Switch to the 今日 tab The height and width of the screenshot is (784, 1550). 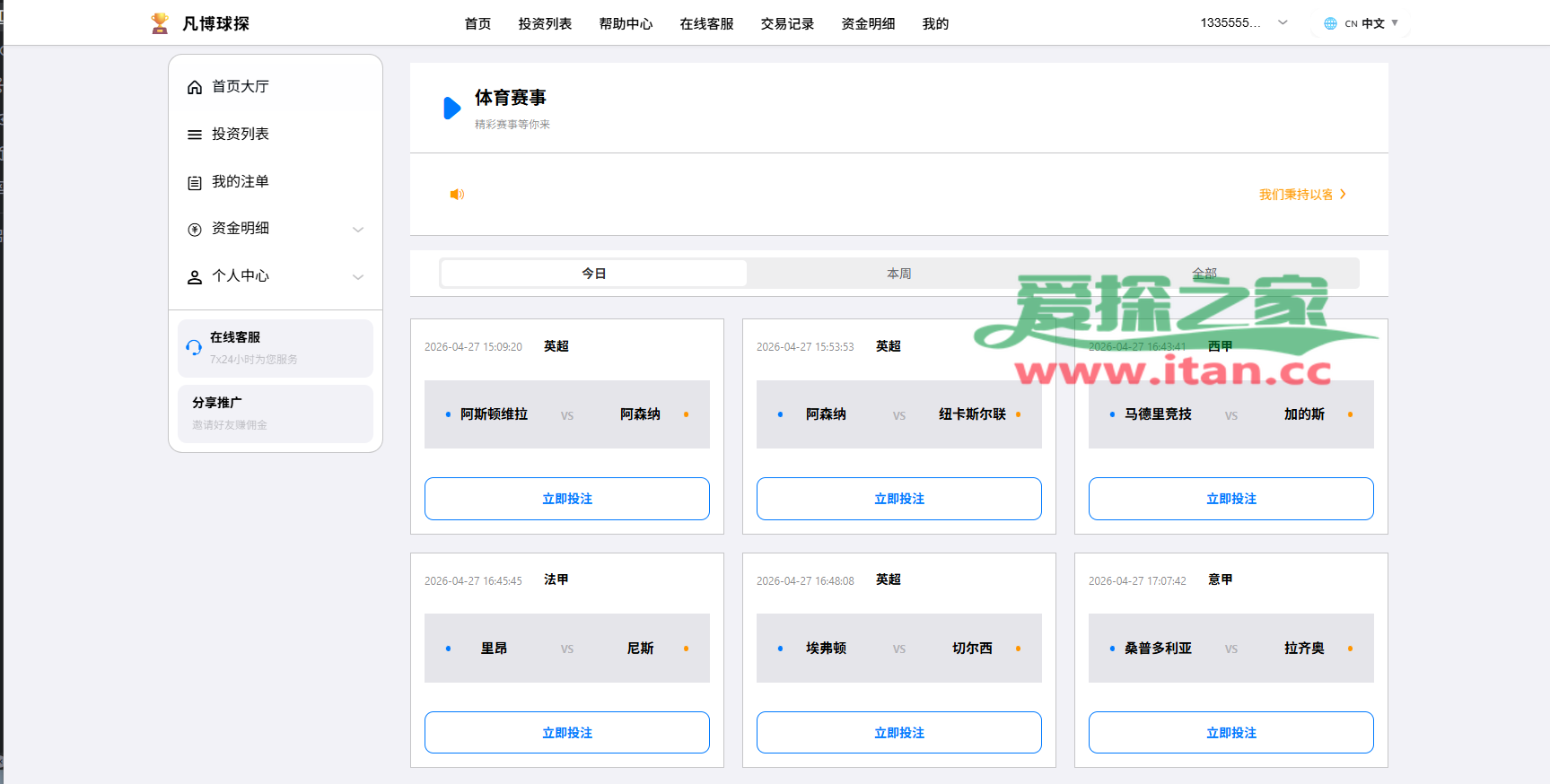pyautogui.click(x=594, y=274)
